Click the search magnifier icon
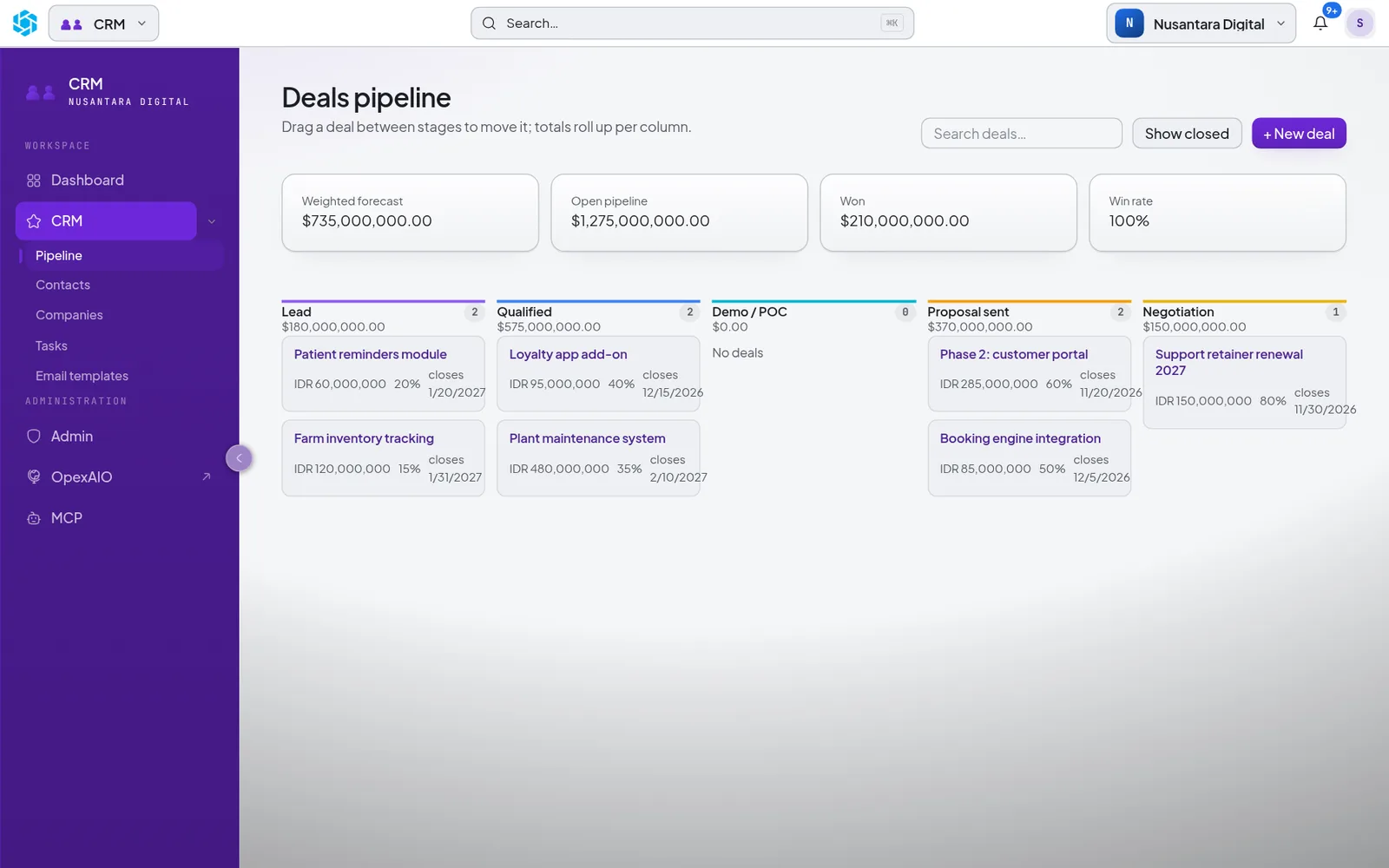The height and width of the screenshot is (868, 1389). (489, 23)
